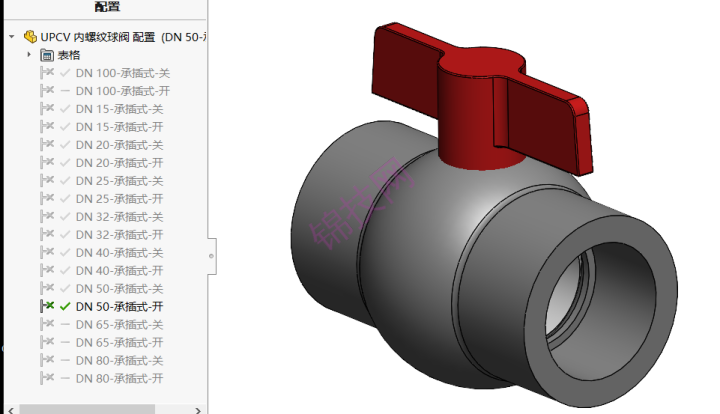Image resolution: width=720 pixels, height=414 pixels.
Task: Click the config icon beside DN 40-承插式-关
Action: tap(47, 252)
